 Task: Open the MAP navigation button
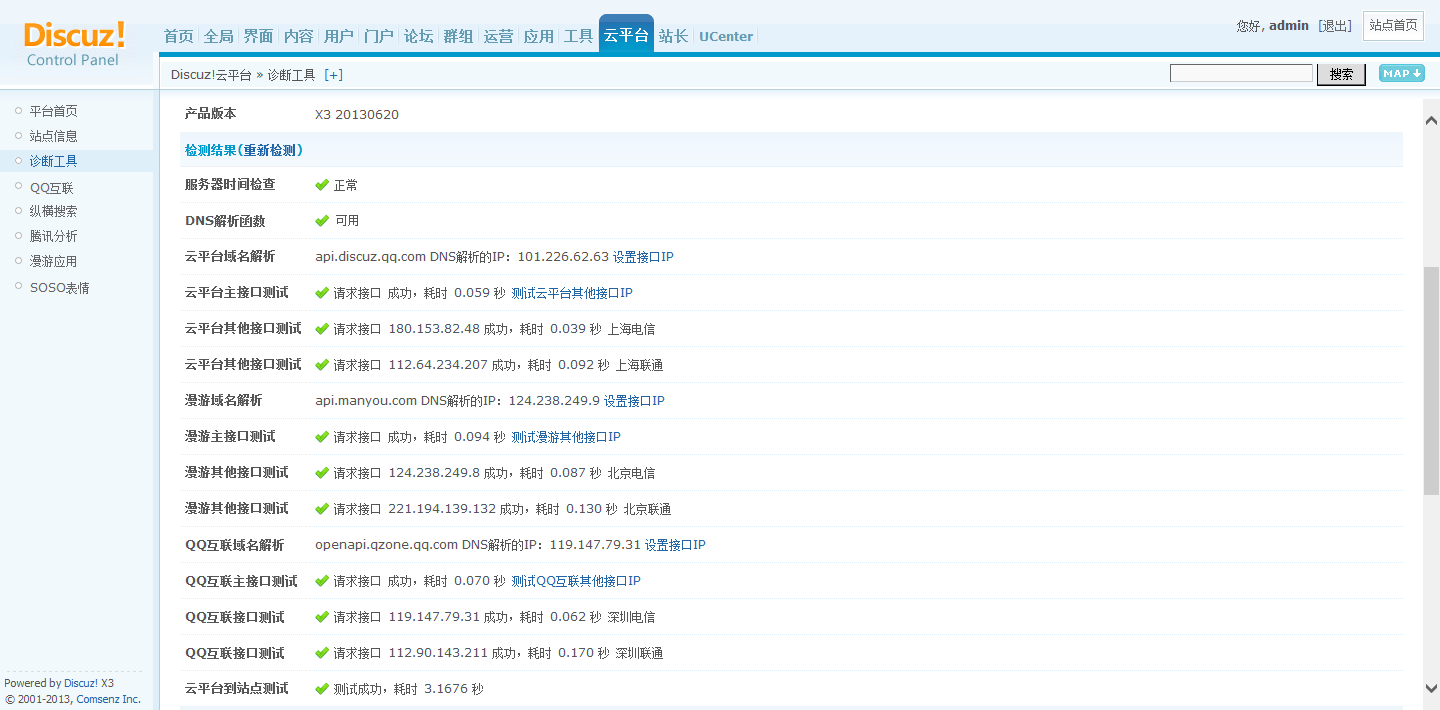[x=1402, y=74]
